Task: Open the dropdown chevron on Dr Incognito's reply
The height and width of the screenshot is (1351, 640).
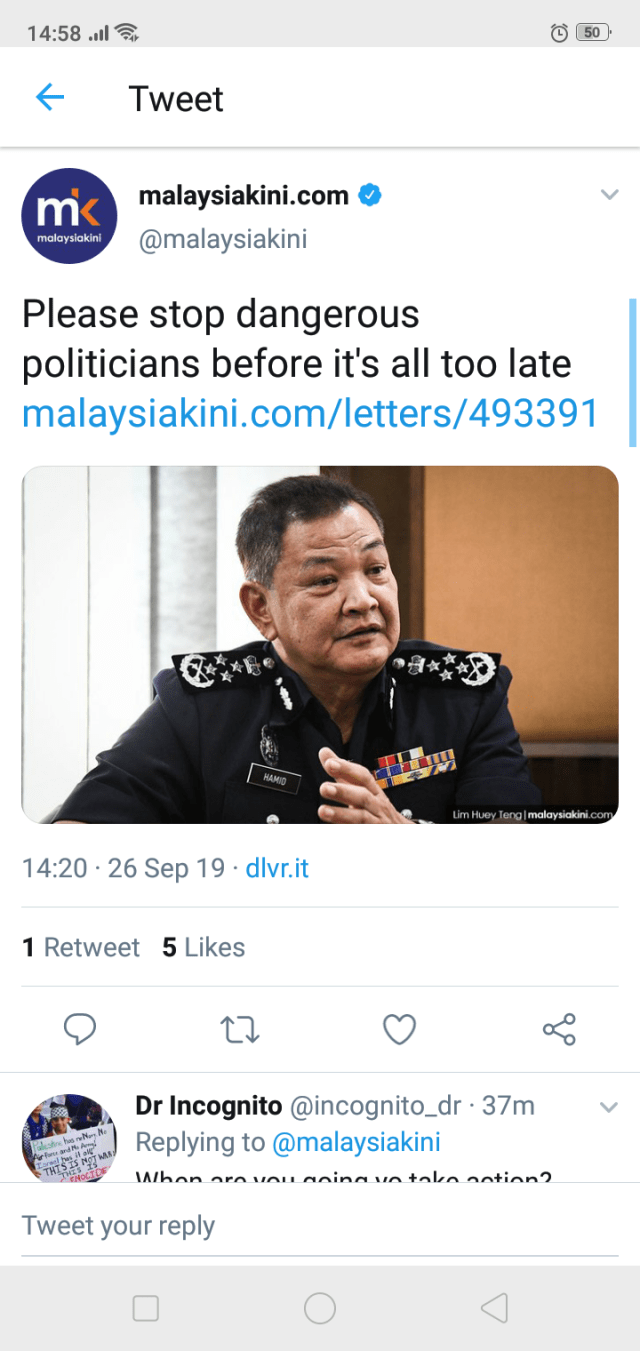Action: pyautogui.click(x=608, y=1107)
